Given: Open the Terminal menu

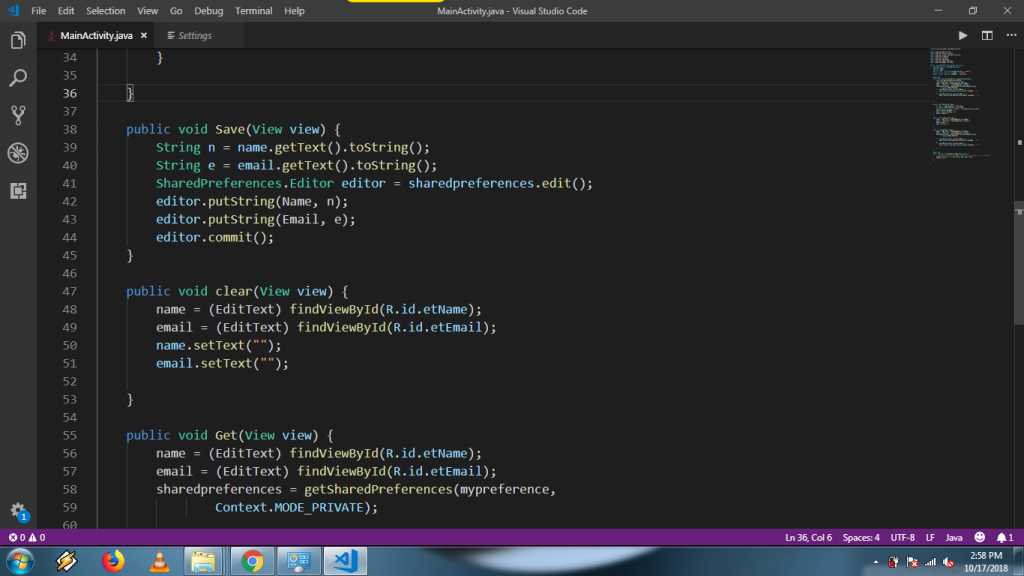Looking at the screenshot, I should coord(253,11).
